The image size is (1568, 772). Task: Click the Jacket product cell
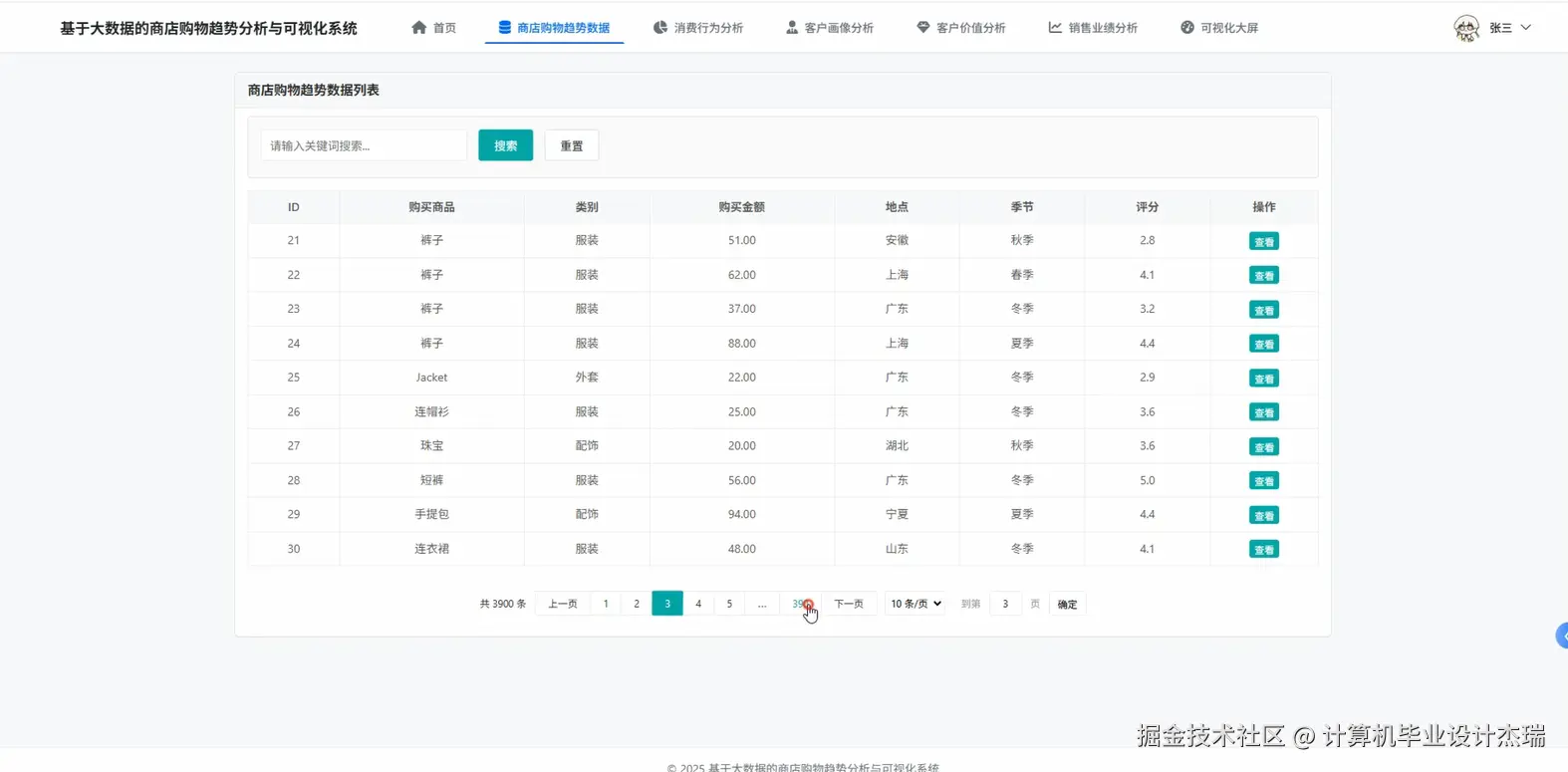pos(431,378)
